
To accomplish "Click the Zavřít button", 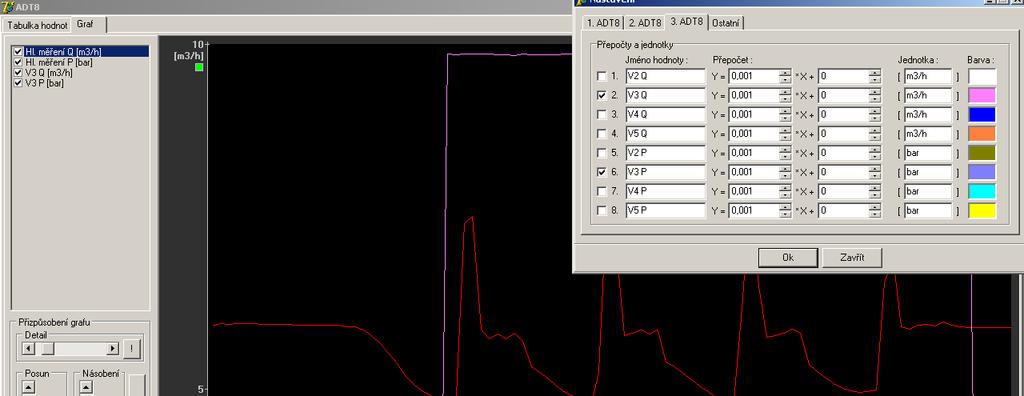I will coord(852,257).
